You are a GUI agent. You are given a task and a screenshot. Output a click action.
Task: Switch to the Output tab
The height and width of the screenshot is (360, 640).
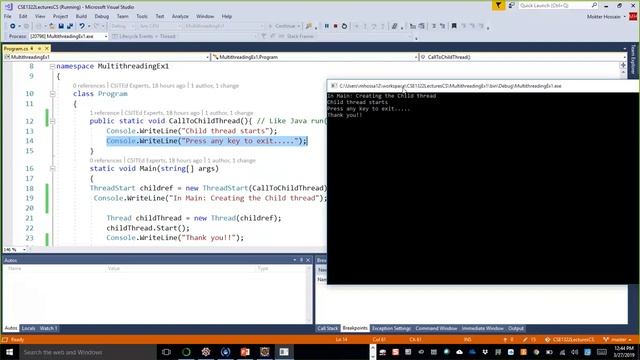516,328
